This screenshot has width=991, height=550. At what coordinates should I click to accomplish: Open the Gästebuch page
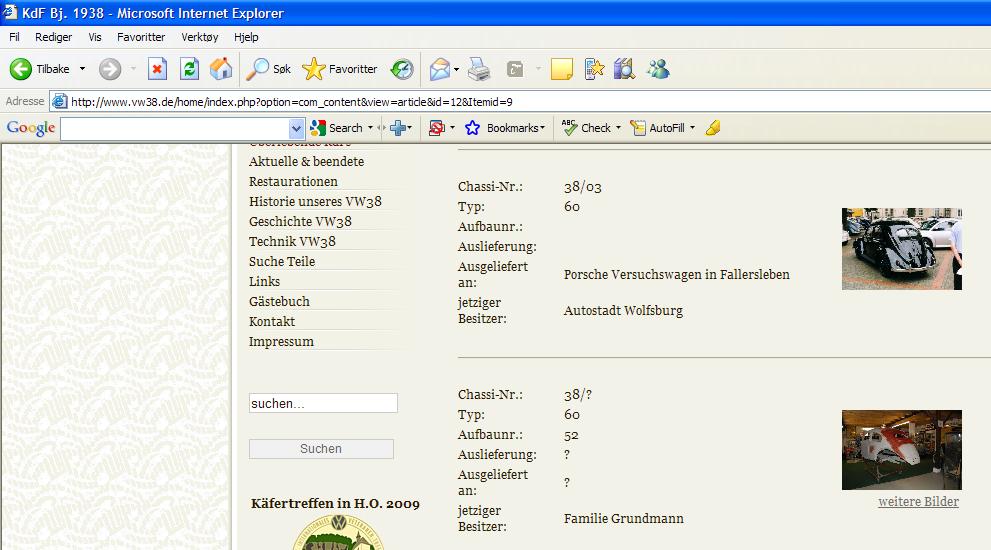pos(279,302)
